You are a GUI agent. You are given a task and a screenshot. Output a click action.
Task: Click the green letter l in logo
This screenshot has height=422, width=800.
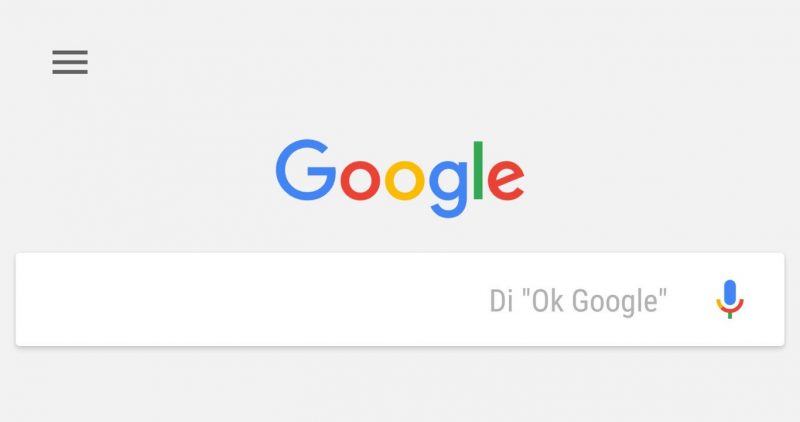tap(478, 170)
